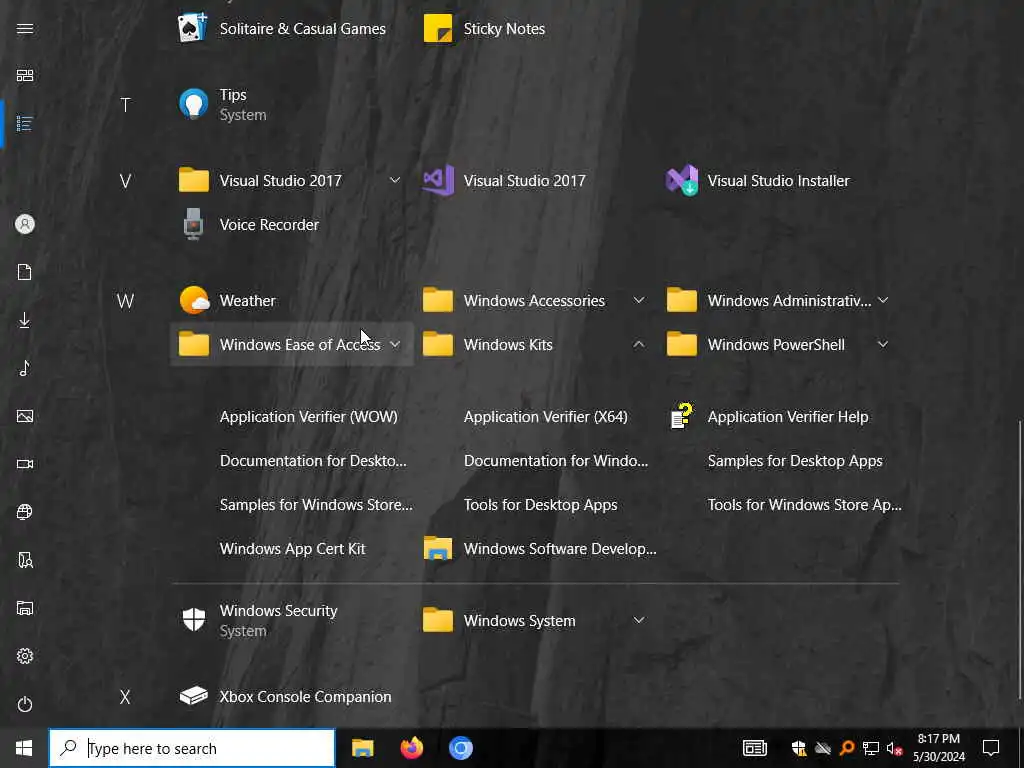
Task: Jump to letter W section header
Action: coord(125,301)
